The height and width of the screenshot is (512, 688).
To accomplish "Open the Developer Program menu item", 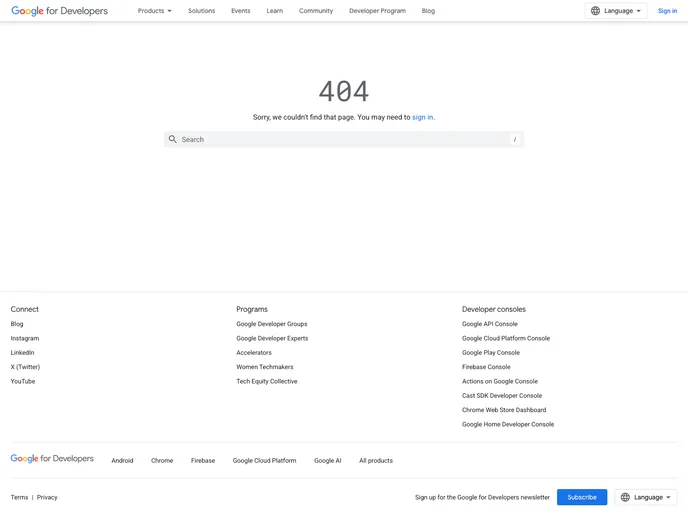I will 377,11.
